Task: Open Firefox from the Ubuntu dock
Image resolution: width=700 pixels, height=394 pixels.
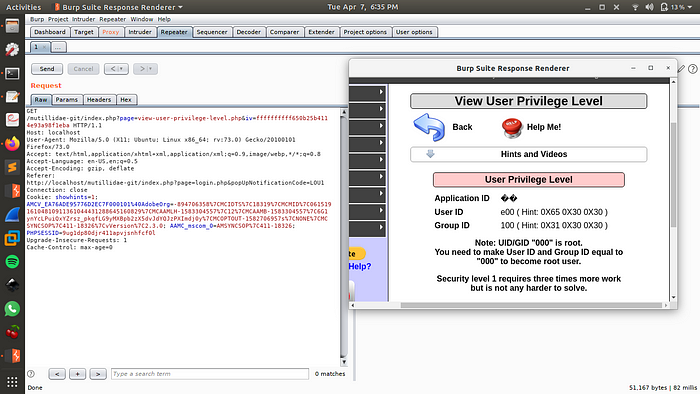Action: click(x=12, y=144)
